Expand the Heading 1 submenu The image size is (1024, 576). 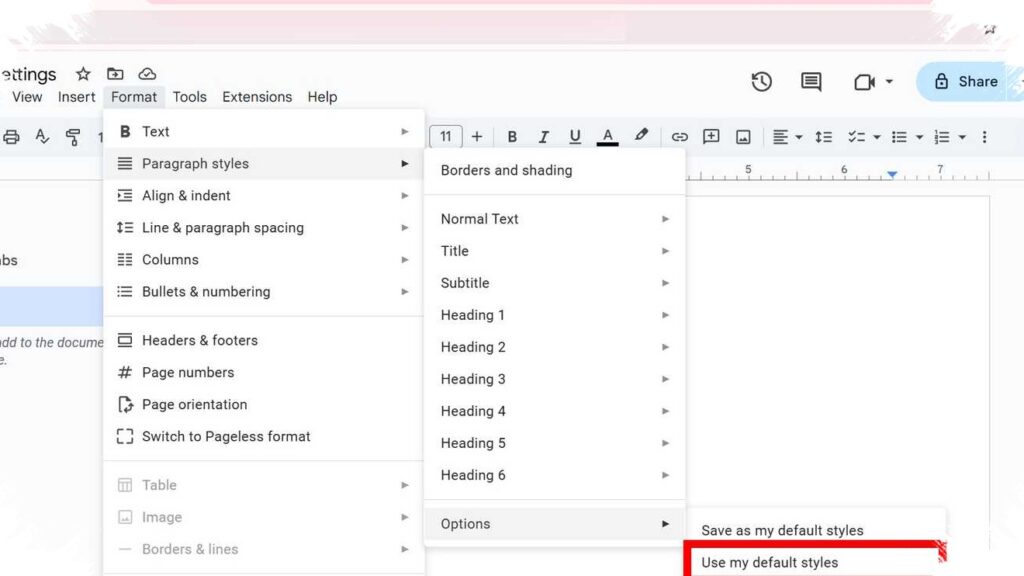pos(554,315)
